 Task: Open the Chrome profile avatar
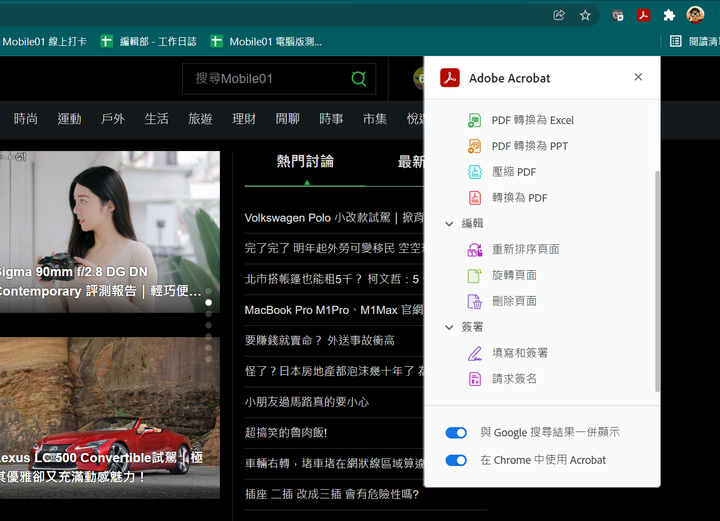tap(695, 15)
